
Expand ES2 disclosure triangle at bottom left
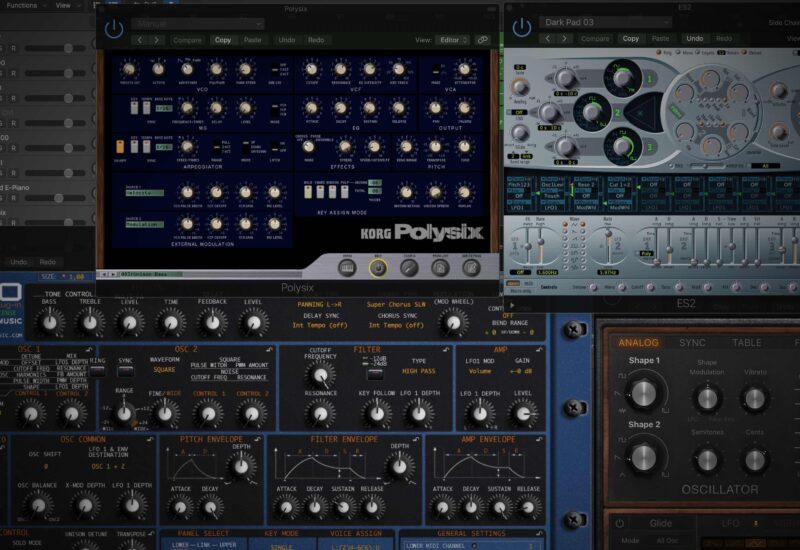click(512, 305)
